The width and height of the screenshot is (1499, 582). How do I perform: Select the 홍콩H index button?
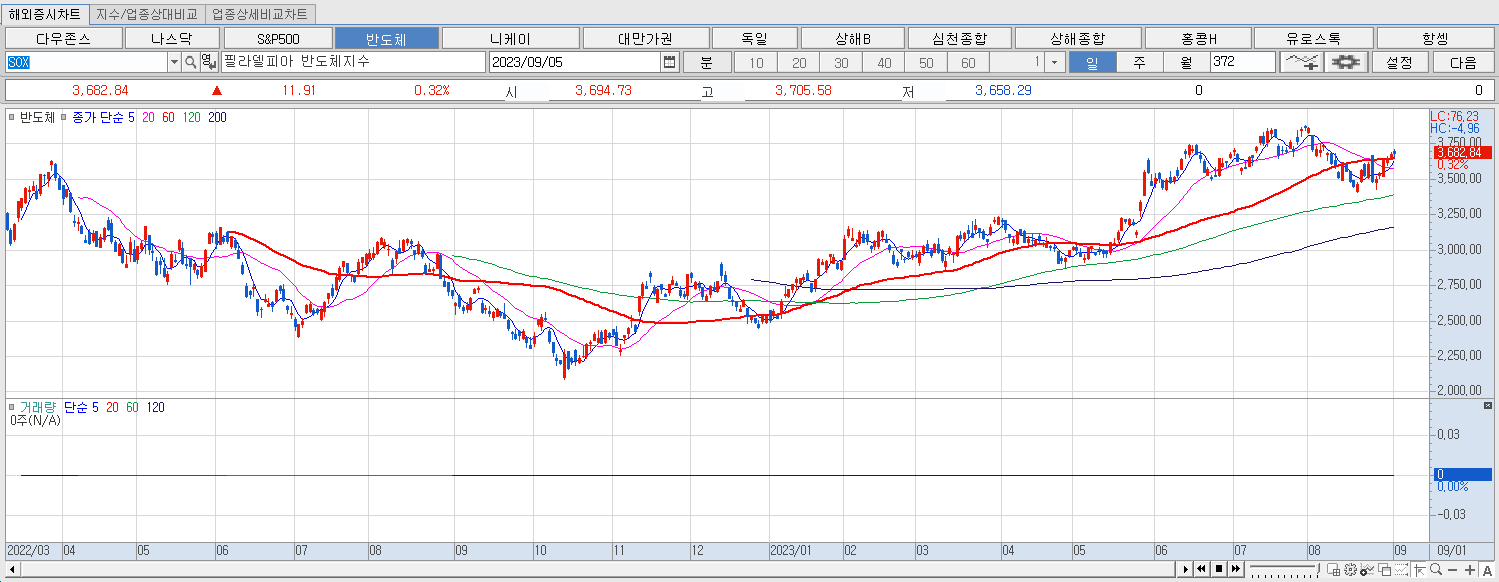point(1198,38)
